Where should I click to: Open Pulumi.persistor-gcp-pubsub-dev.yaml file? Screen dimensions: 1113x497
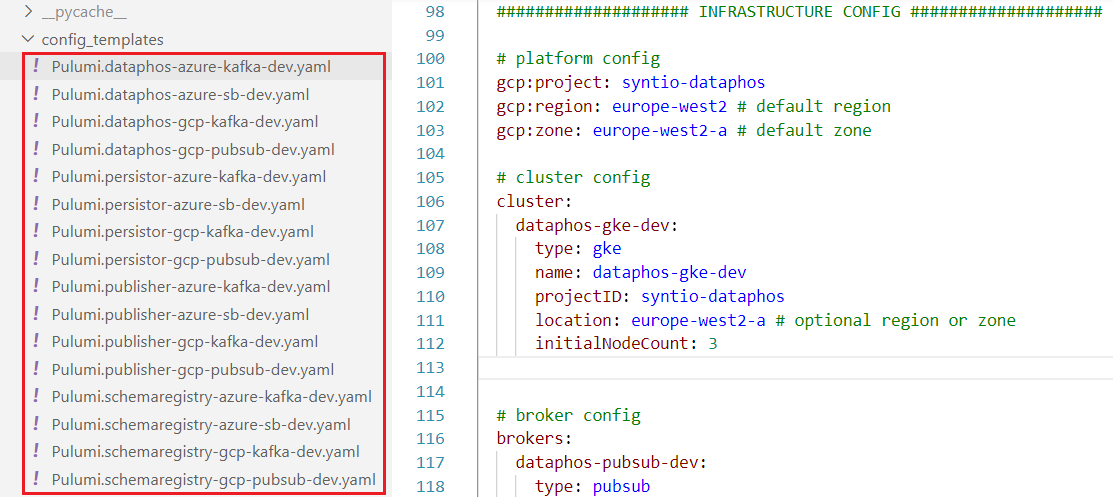point(191,260)
